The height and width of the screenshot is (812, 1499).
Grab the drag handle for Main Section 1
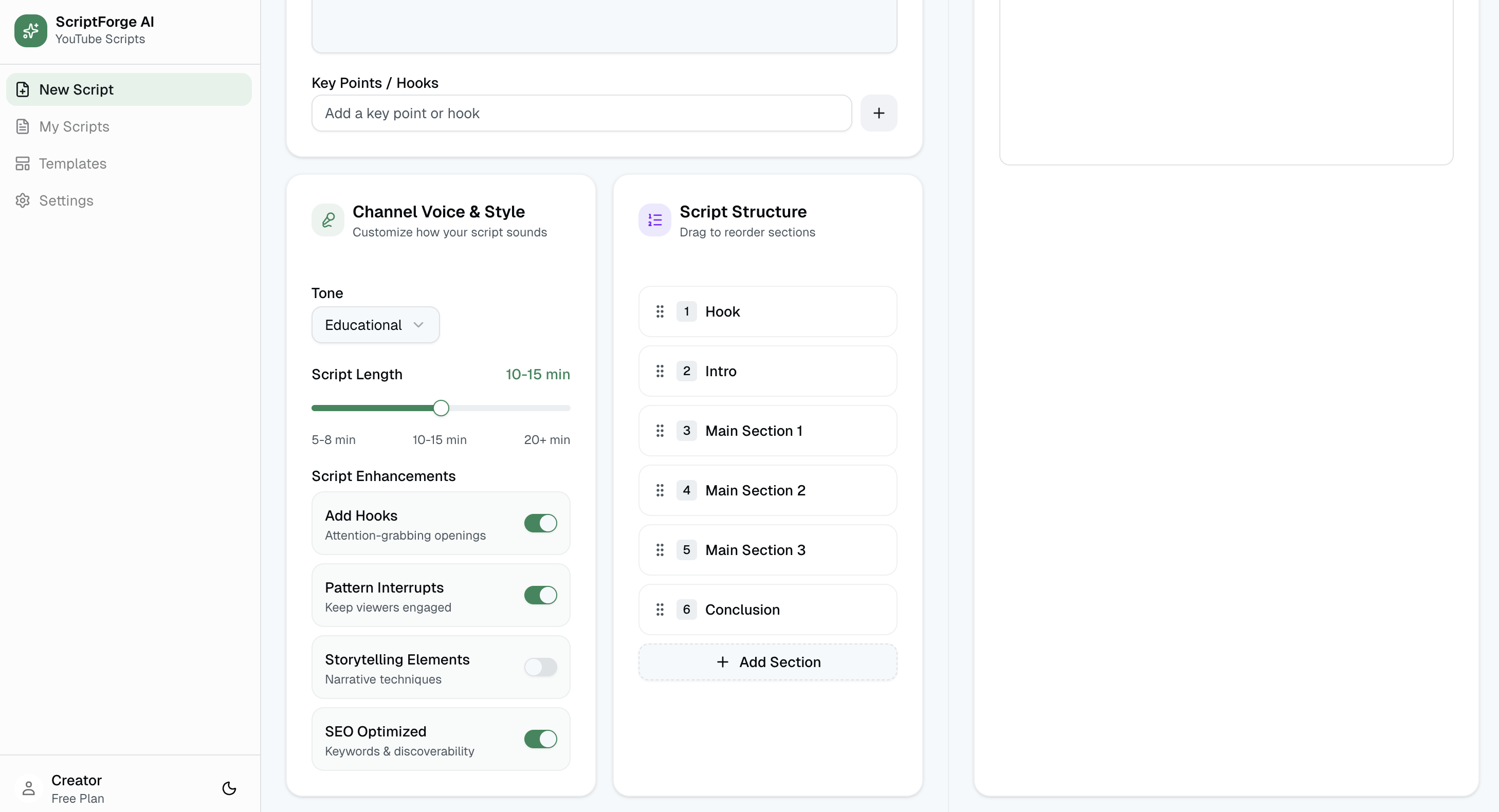[660, 431]
